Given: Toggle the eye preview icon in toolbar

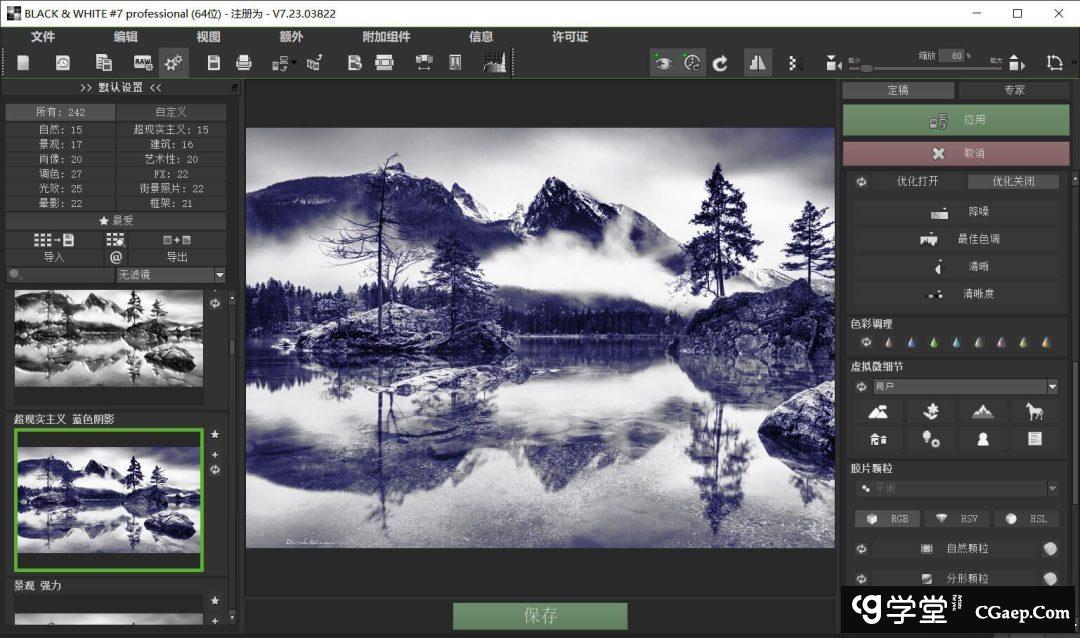Looking at the screenshot, I should pos(662,63).
